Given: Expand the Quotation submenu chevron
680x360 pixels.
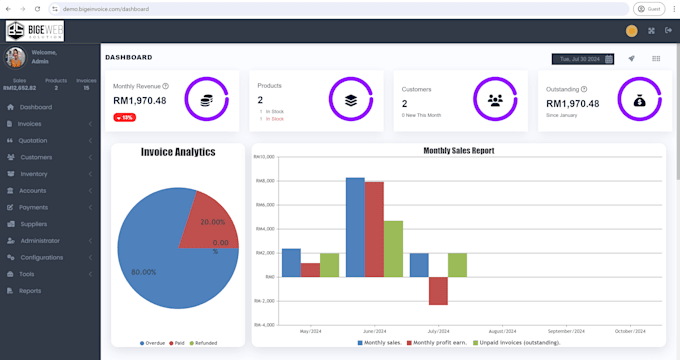Looking at the screenshot, I should coord(91,141).
